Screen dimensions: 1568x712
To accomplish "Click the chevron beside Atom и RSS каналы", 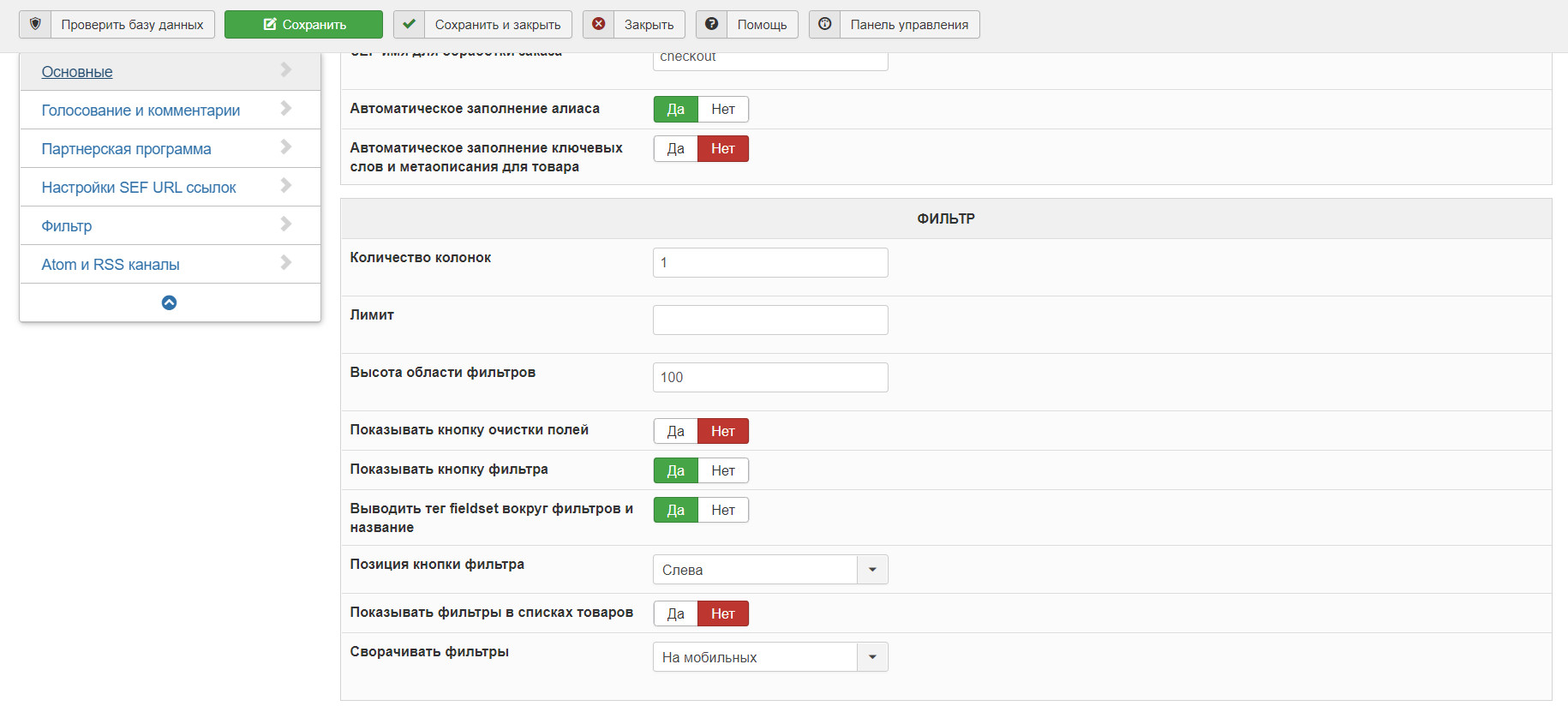I will pos(286,263).
